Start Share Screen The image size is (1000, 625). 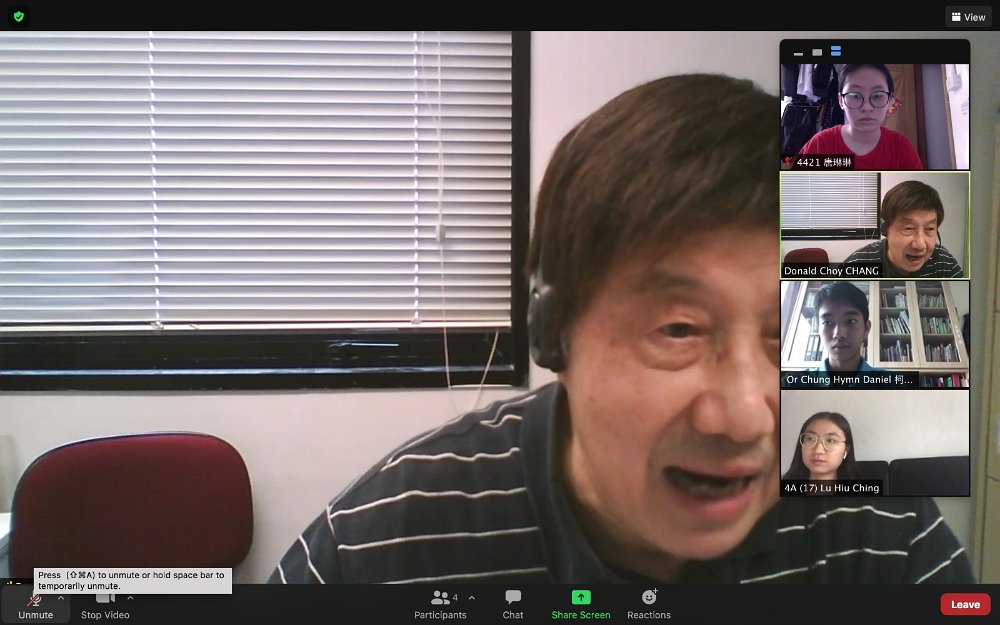581,605
